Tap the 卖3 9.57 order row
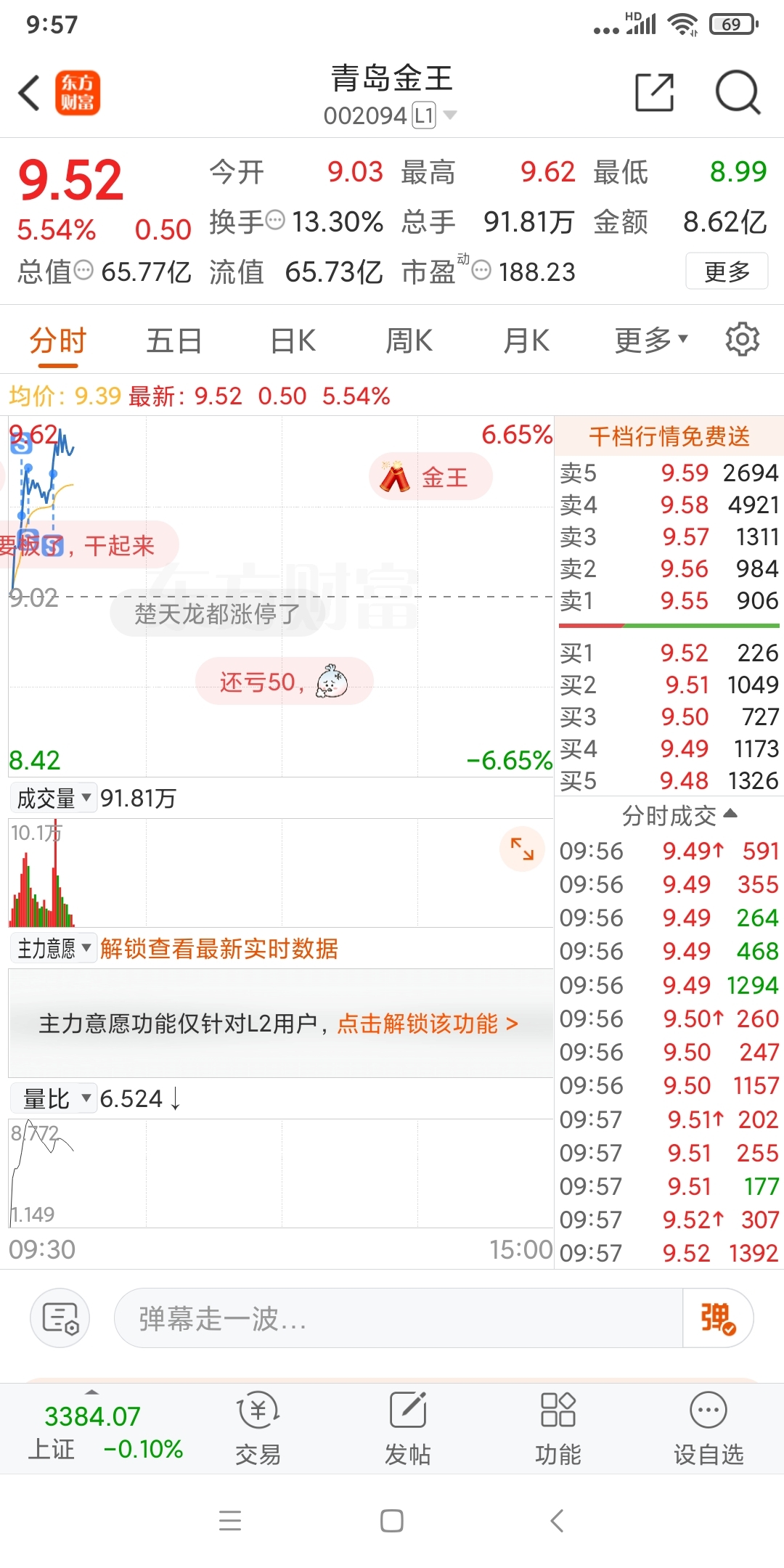Viewport: 784px width, 1568px height. (669, 536)
